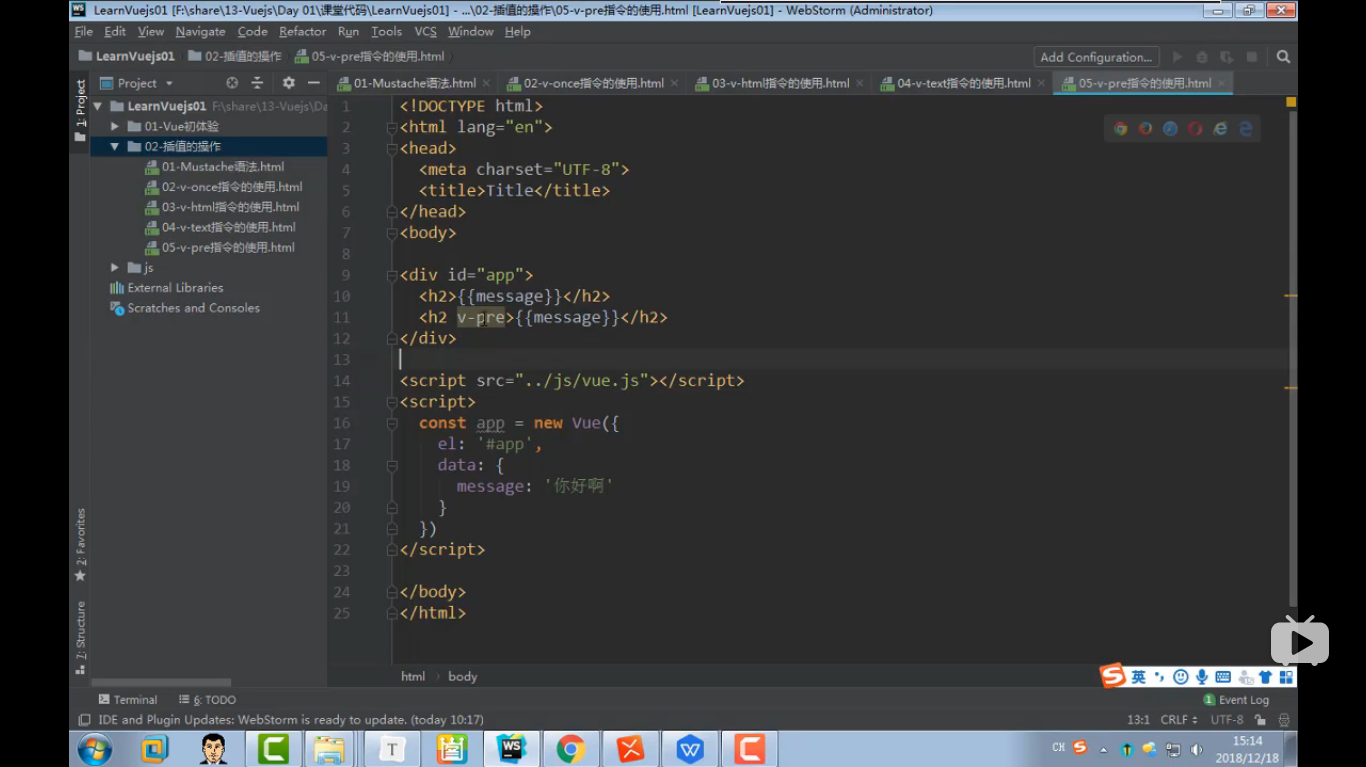Click the 02-插值的操作 breadcrumb
The image size is (1366, 767).
235,57
